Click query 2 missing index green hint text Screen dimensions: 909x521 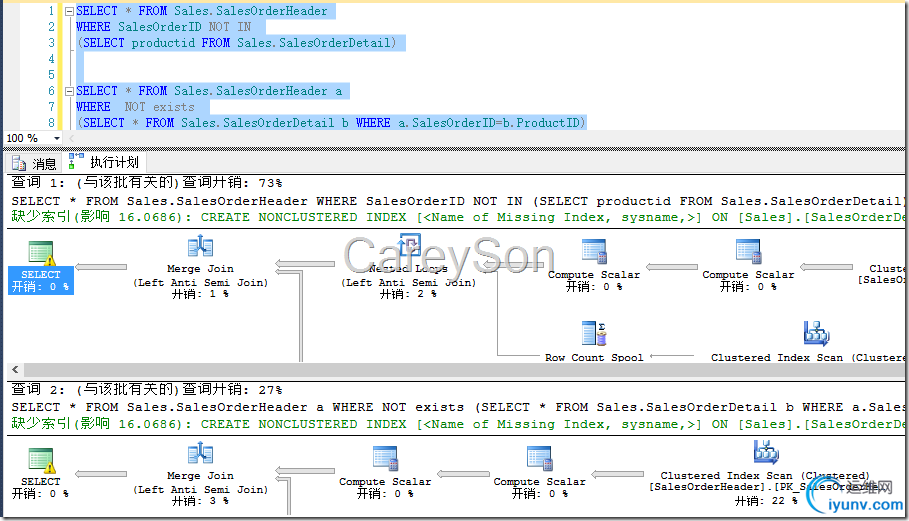[x=458, y=424]
